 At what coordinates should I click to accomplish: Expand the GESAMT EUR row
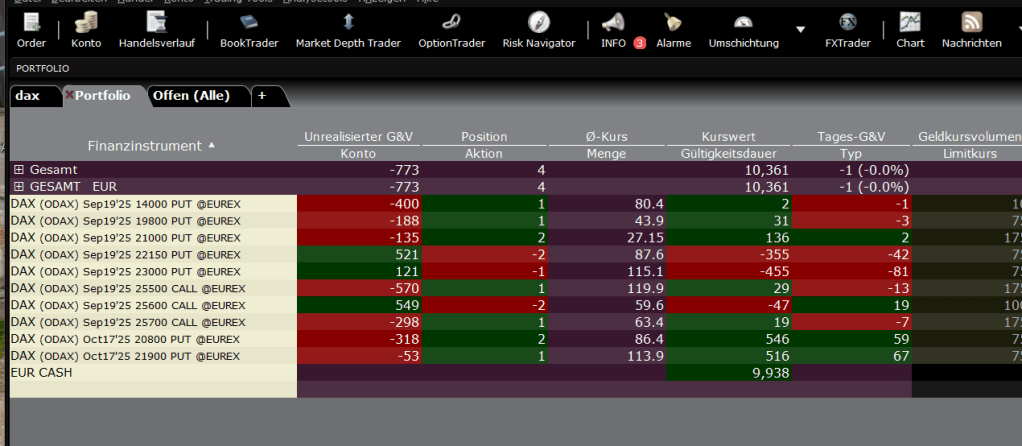click(18, 186)
